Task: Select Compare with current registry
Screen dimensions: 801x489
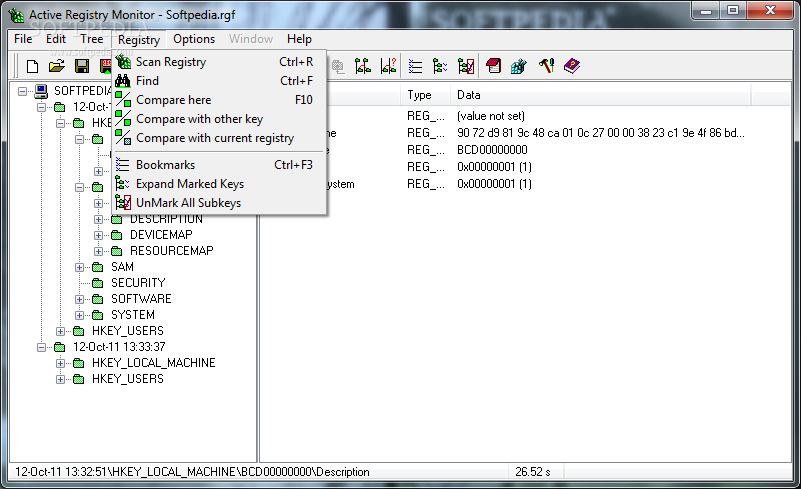Action: 219,137
